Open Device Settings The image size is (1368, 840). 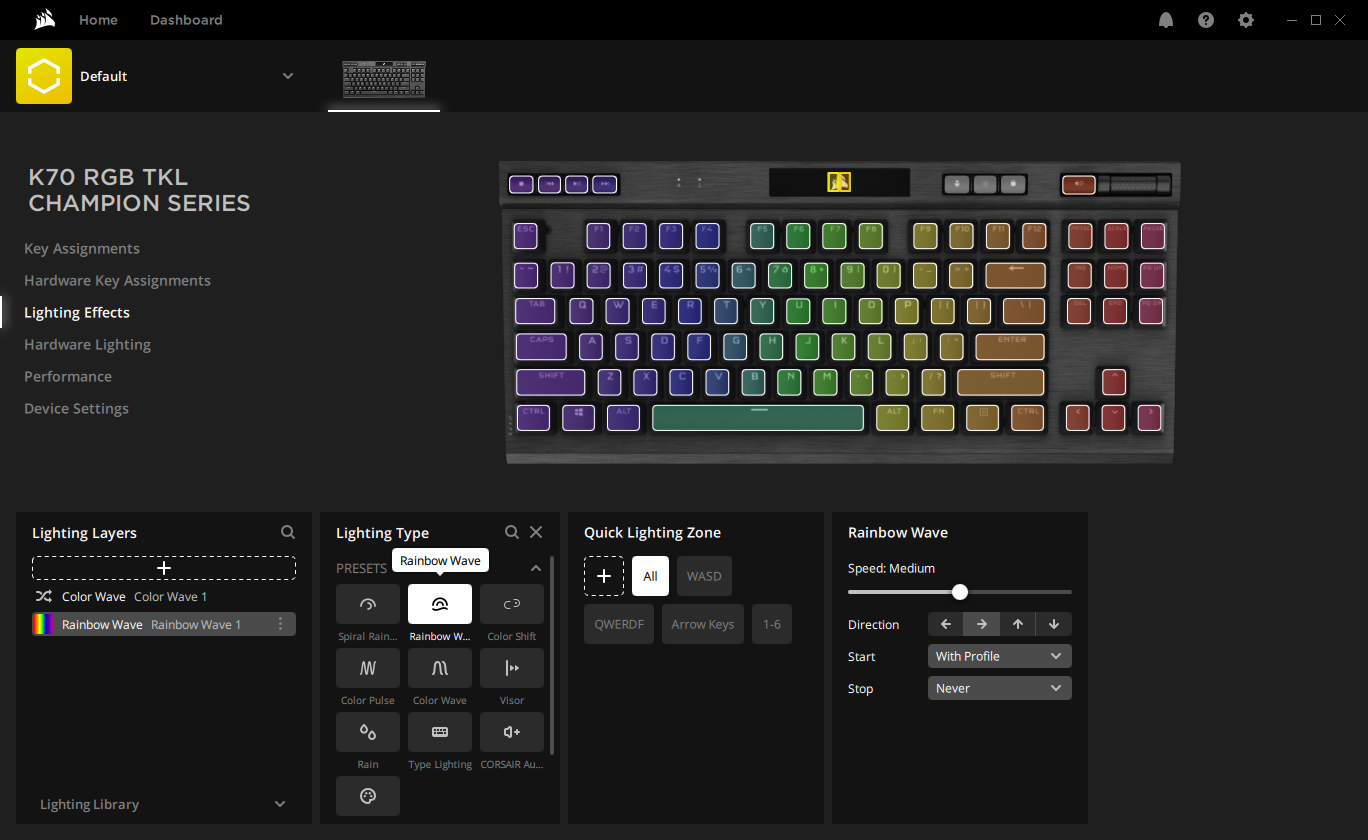(x=76, y=408)
